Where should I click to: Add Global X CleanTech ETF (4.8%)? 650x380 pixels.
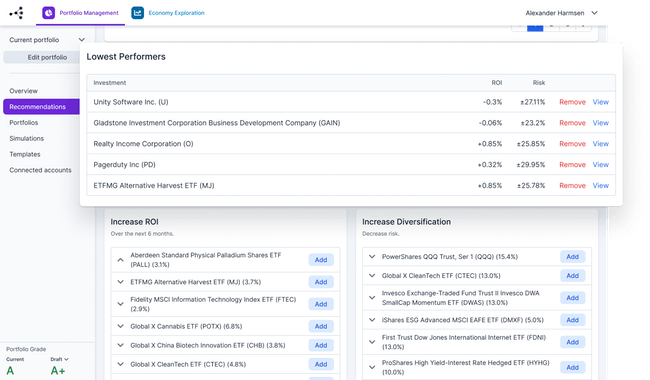pos(321,364)
